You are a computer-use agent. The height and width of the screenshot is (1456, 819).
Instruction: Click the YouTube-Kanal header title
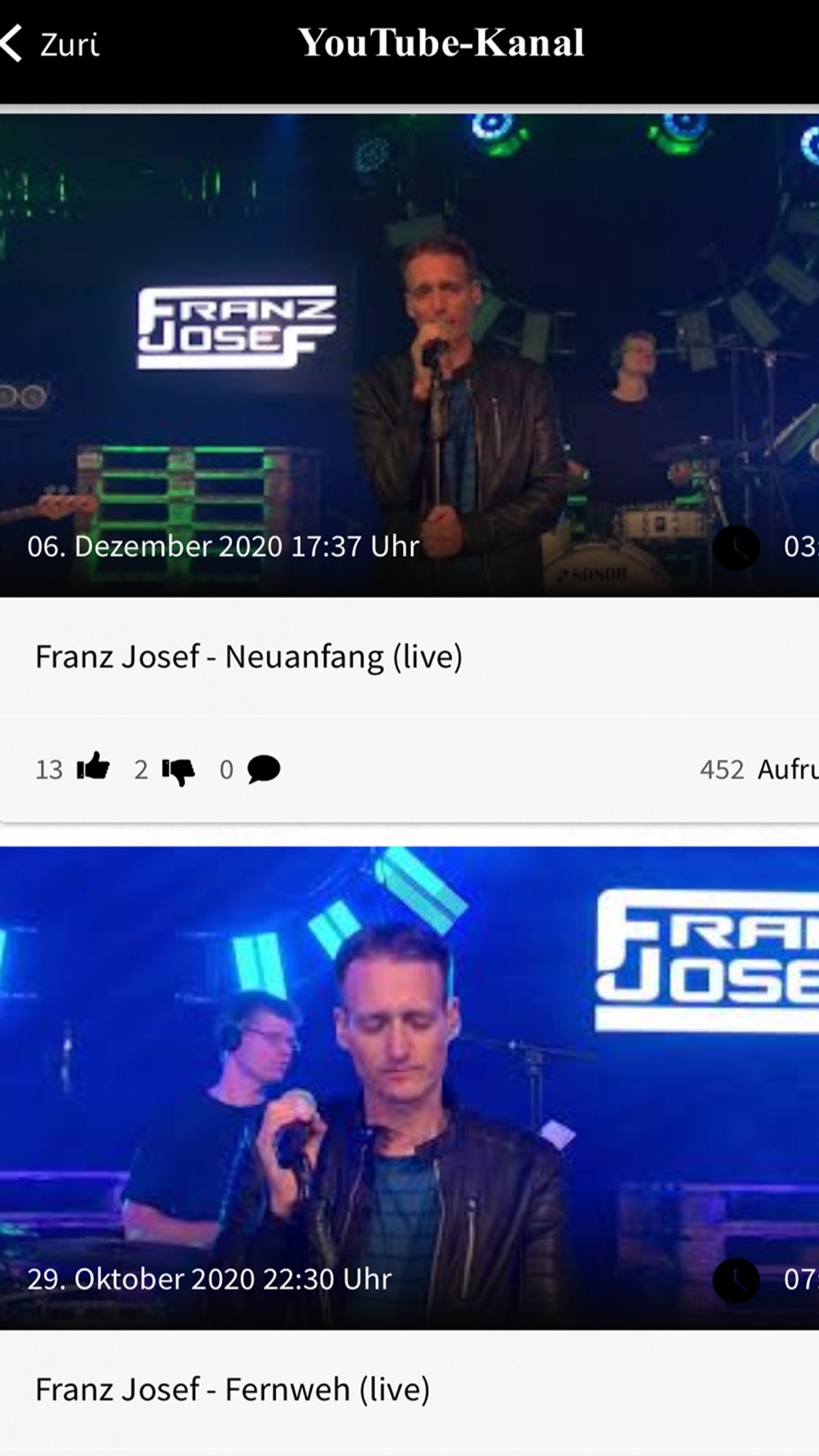(x=441, y=43)
